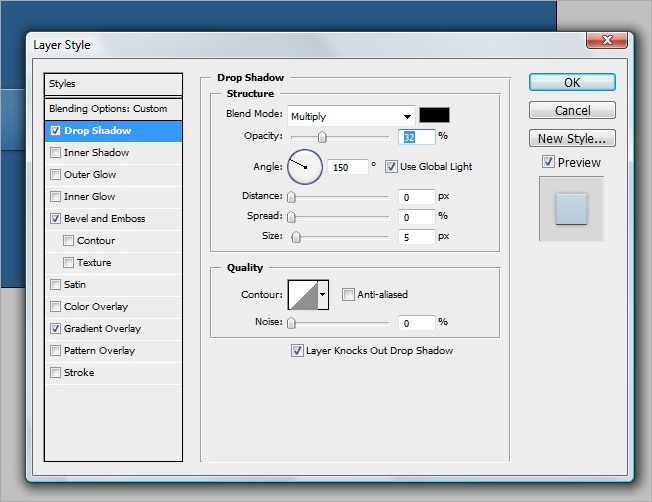
Task: Select the Styles list entry
Action: click(x=113, y=84)
